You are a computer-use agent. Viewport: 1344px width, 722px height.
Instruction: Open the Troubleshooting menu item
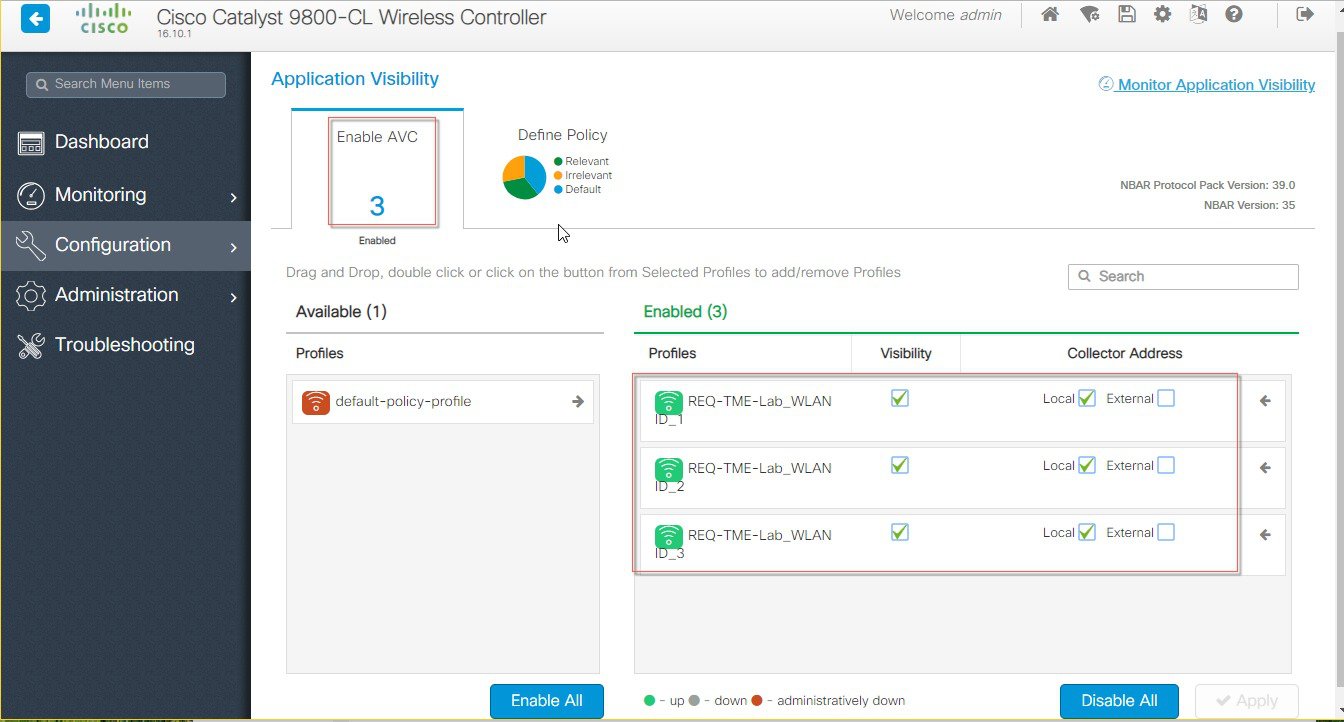coord(125,345)
